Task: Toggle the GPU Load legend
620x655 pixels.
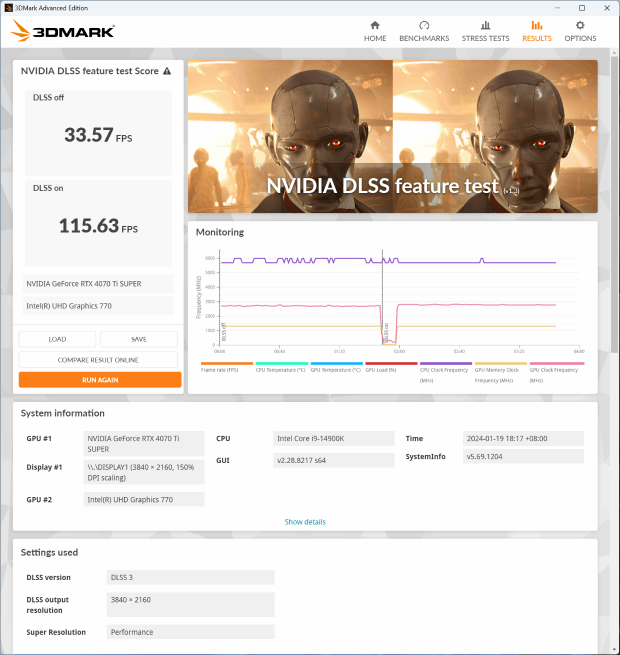Action: [x=391, y=367]
